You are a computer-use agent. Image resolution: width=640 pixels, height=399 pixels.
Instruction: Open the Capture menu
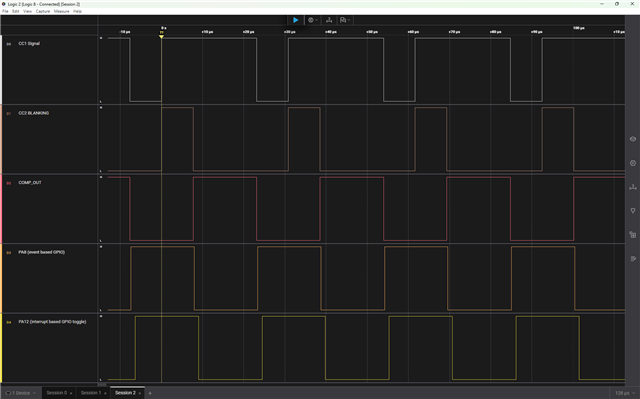tap(43, 11)
